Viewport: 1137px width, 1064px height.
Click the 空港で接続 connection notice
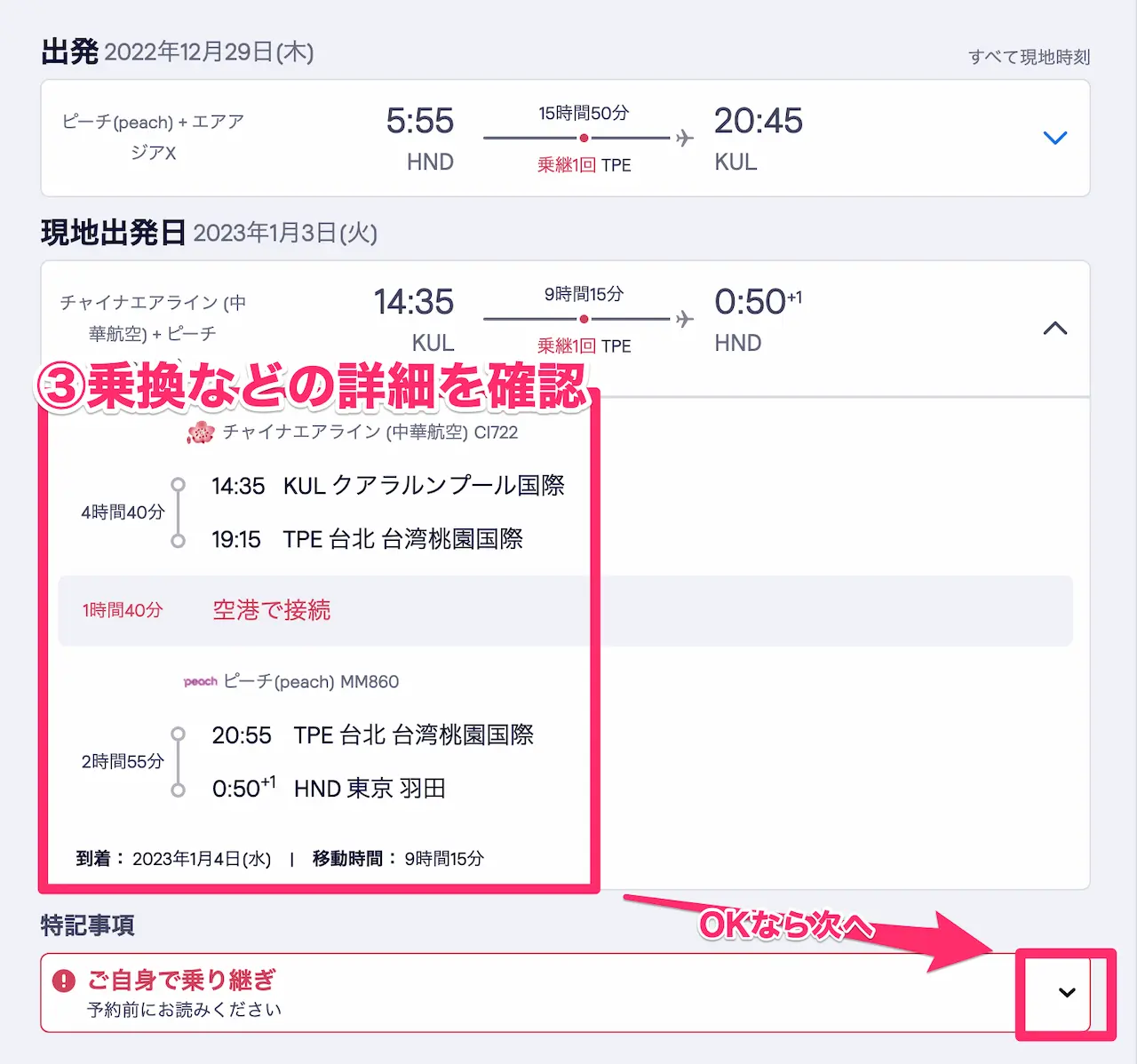272,610
